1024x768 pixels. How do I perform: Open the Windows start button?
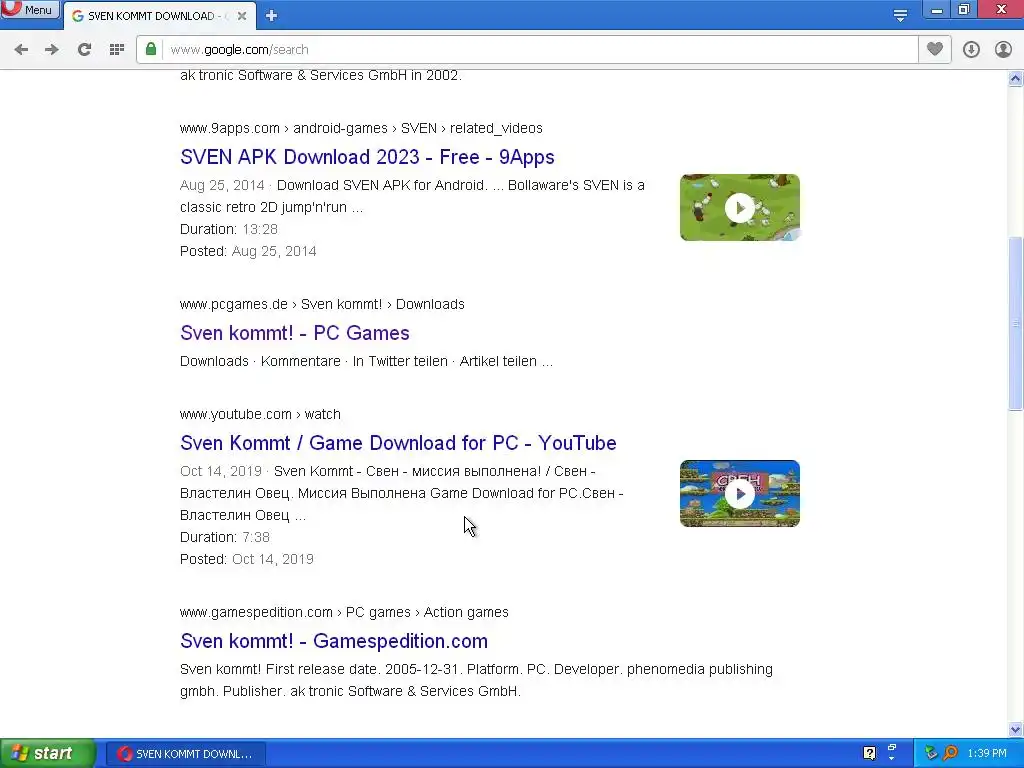(47, 754)
